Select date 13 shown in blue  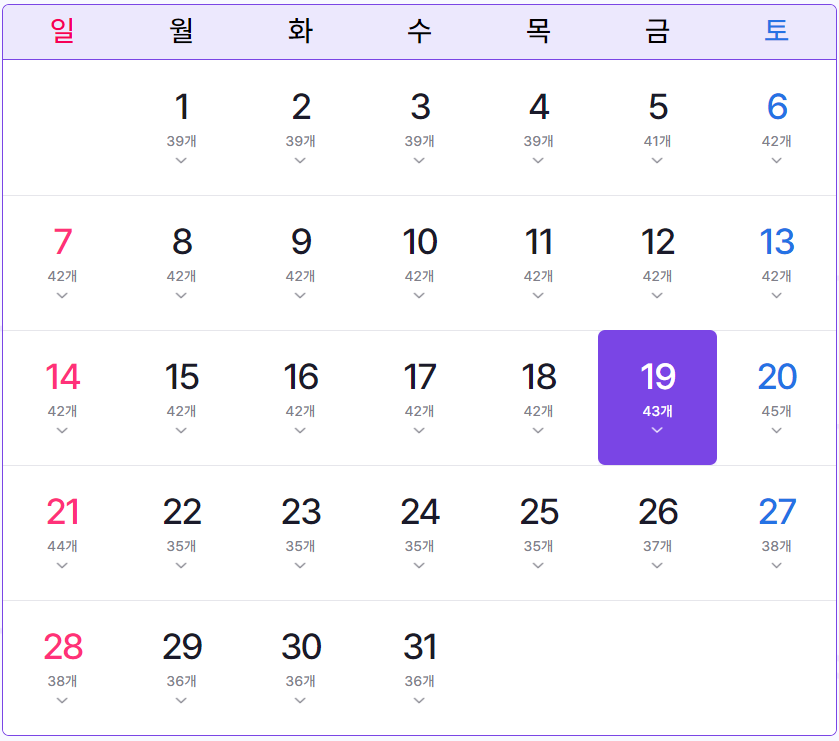[x=776, y=242]
